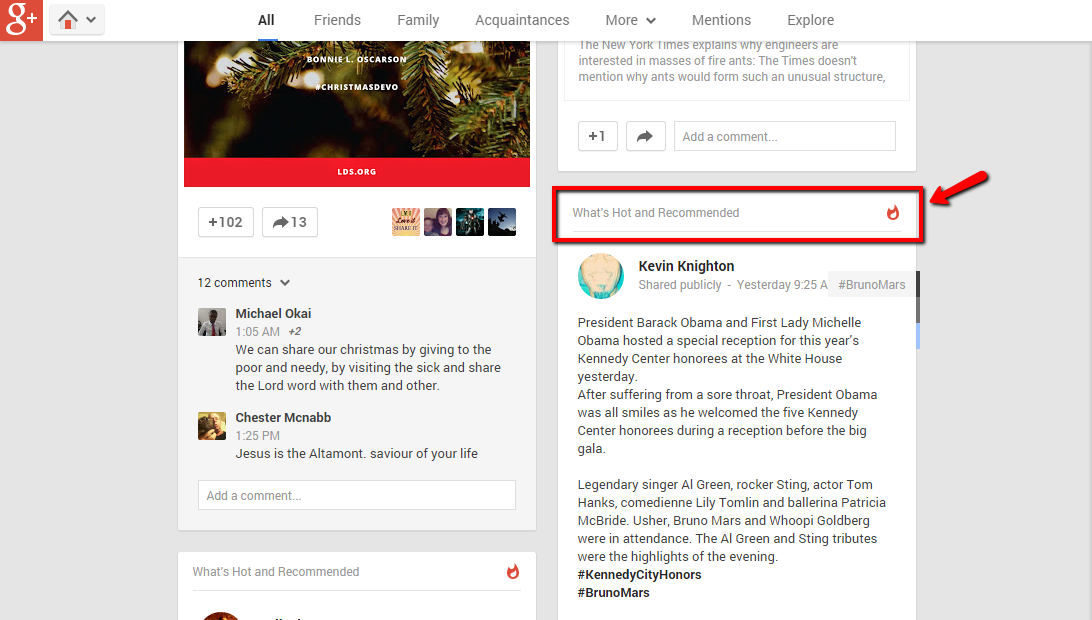
Task: Click the flame icon above Kevin Knighton's post
Action: 893,212
